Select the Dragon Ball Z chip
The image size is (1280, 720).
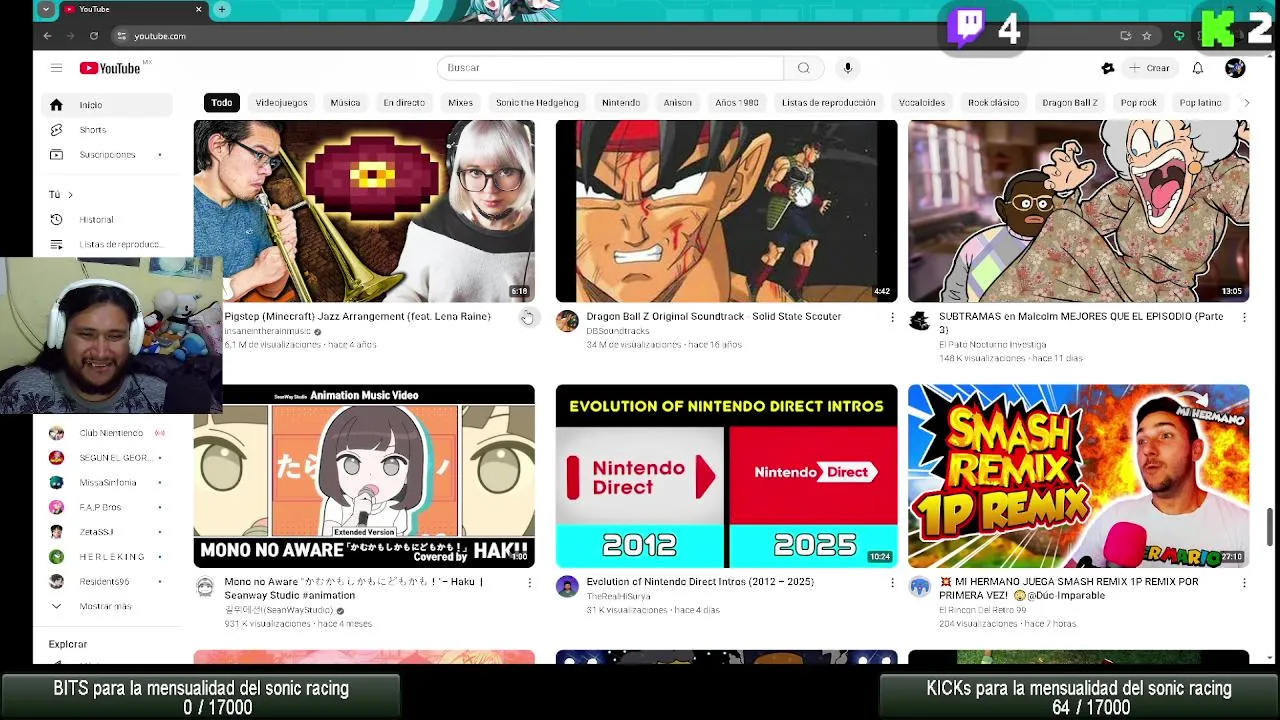1070,102
